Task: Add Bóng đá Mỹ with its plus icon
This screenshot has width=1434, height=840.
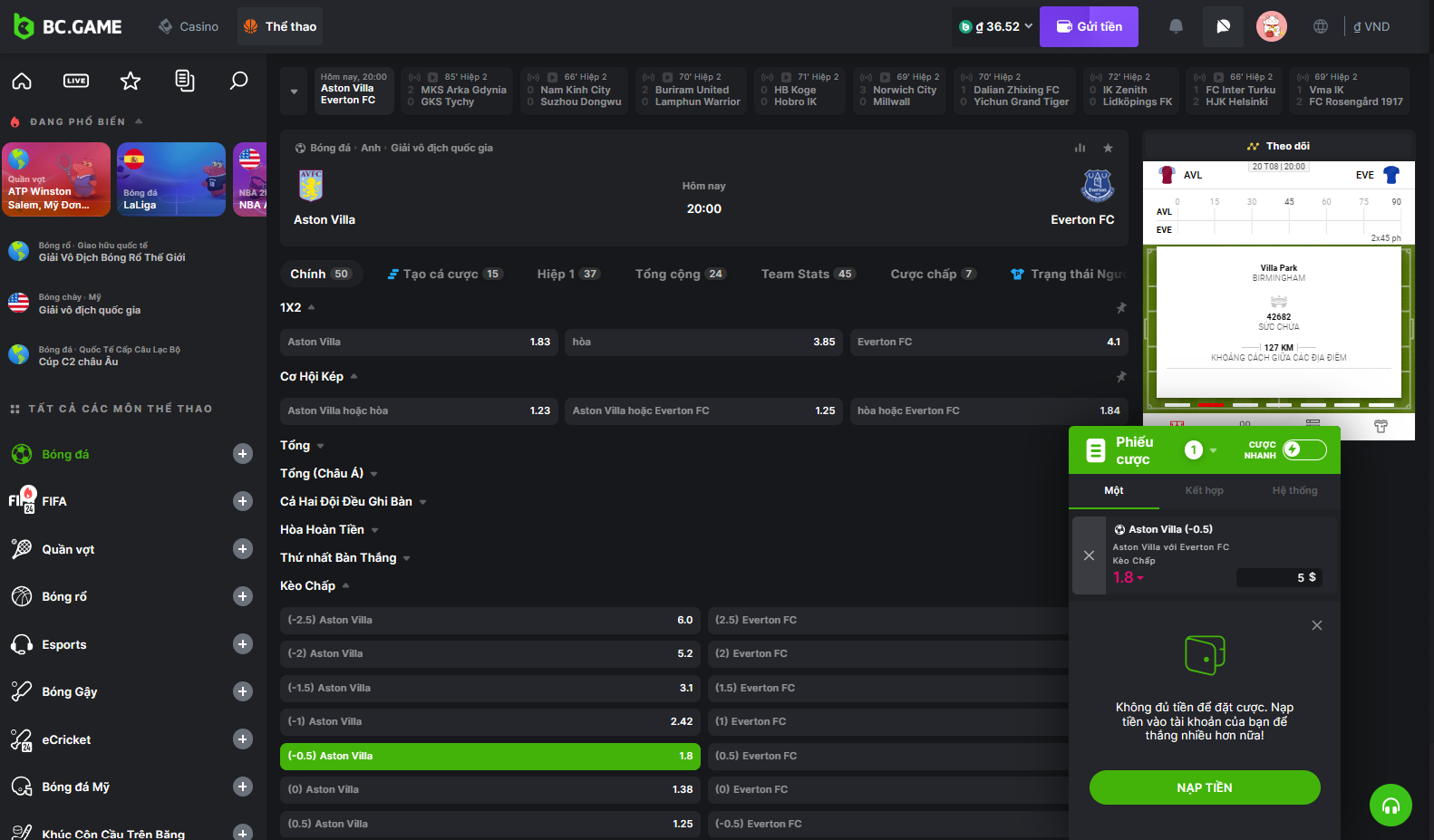Action: [x=243, y=787]
